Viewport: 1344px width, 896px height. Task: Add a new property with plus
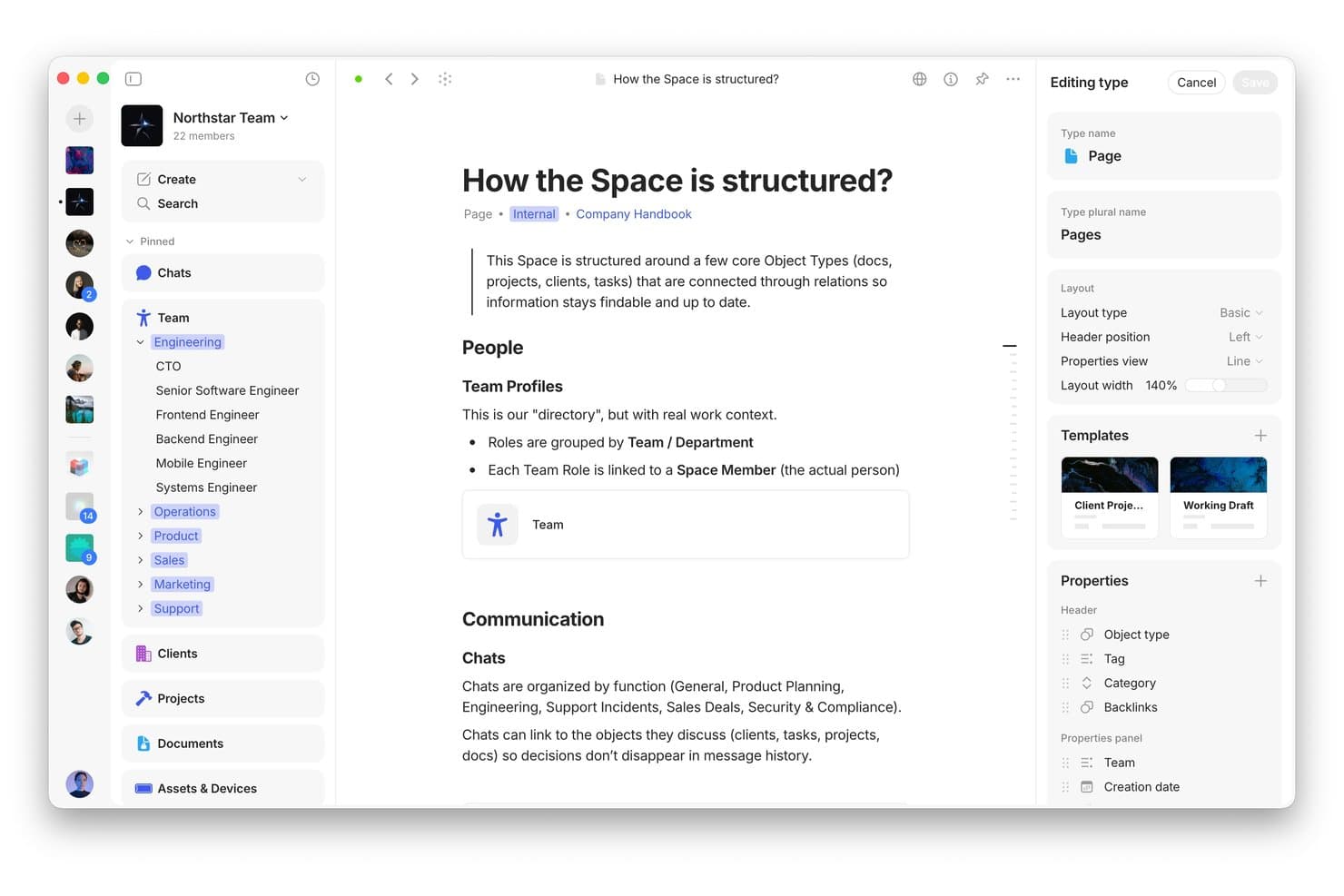(1260, 581)
